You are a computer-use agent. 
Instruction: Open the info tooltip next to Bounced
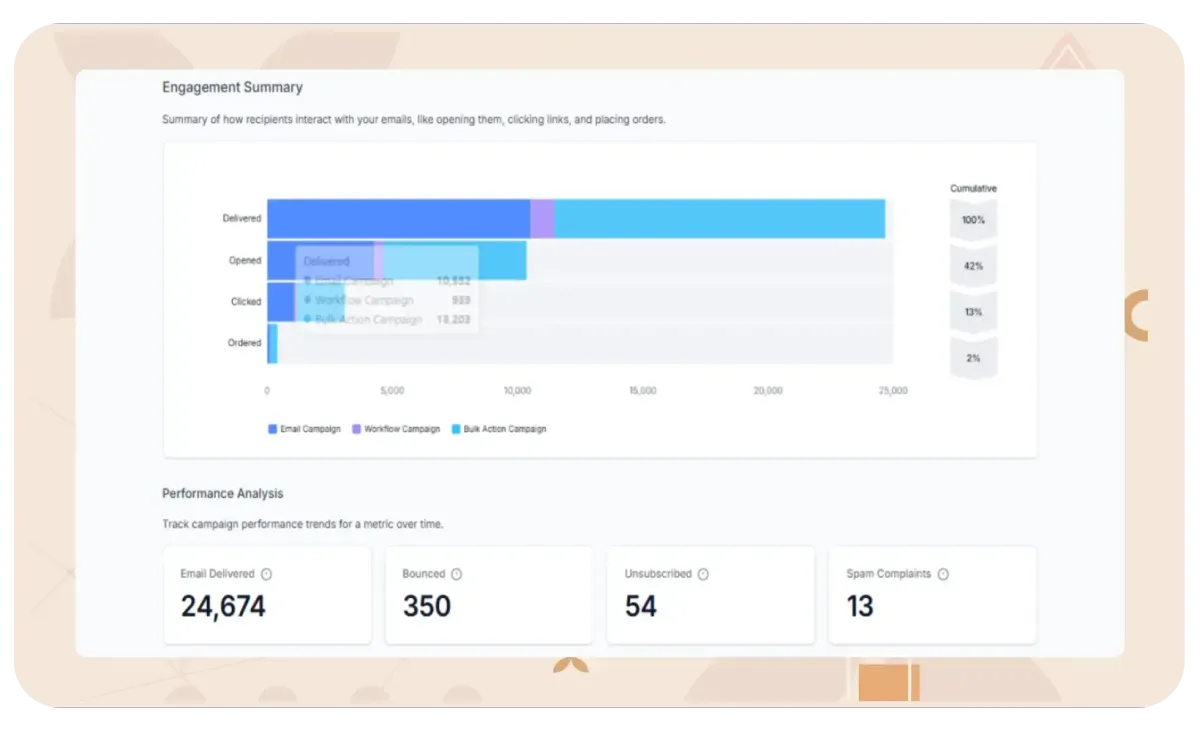[458, 574]
